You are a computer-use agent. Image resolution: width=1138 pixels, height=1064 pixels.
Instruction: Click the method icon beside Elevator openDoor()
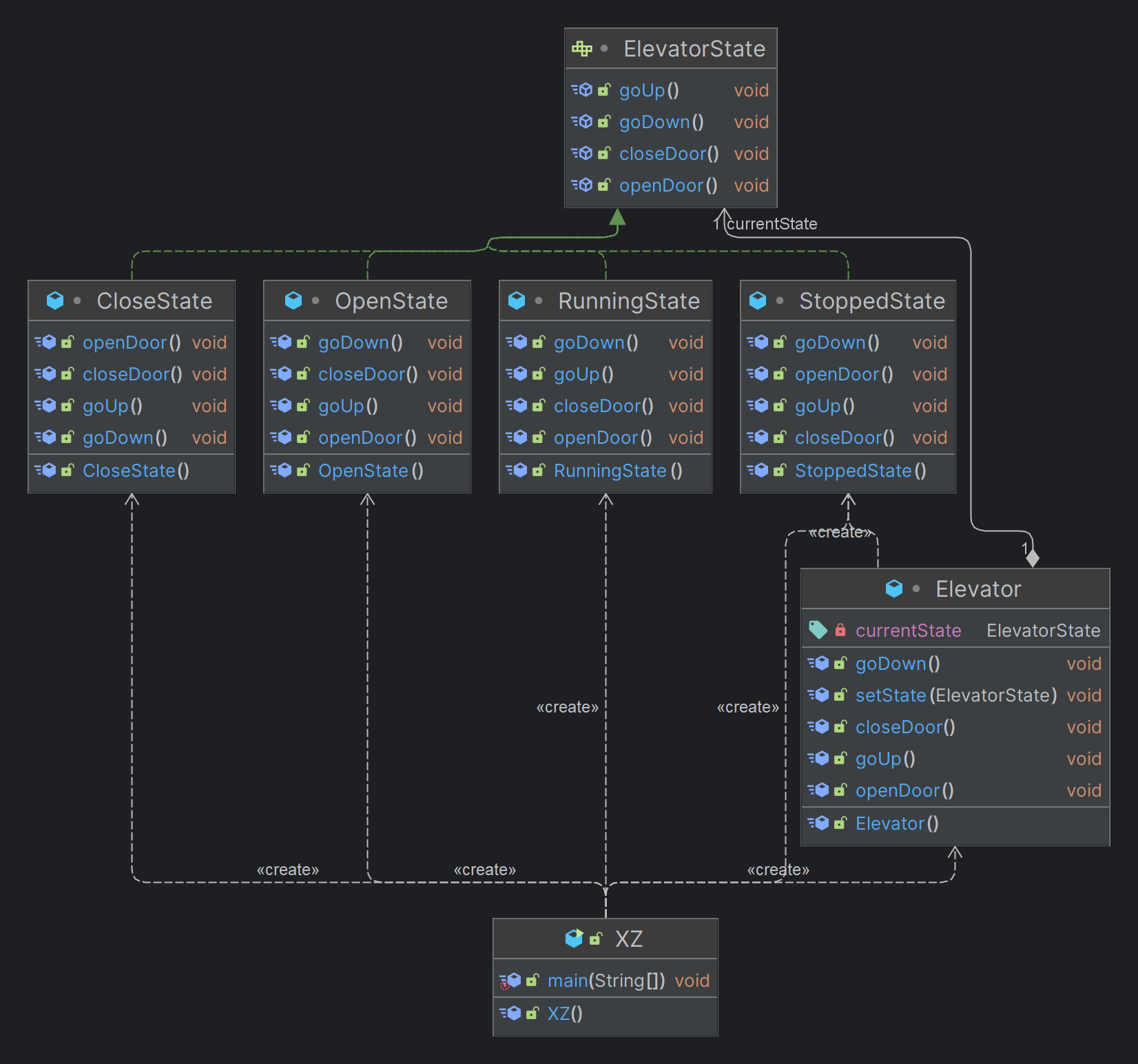pos(818,790)
